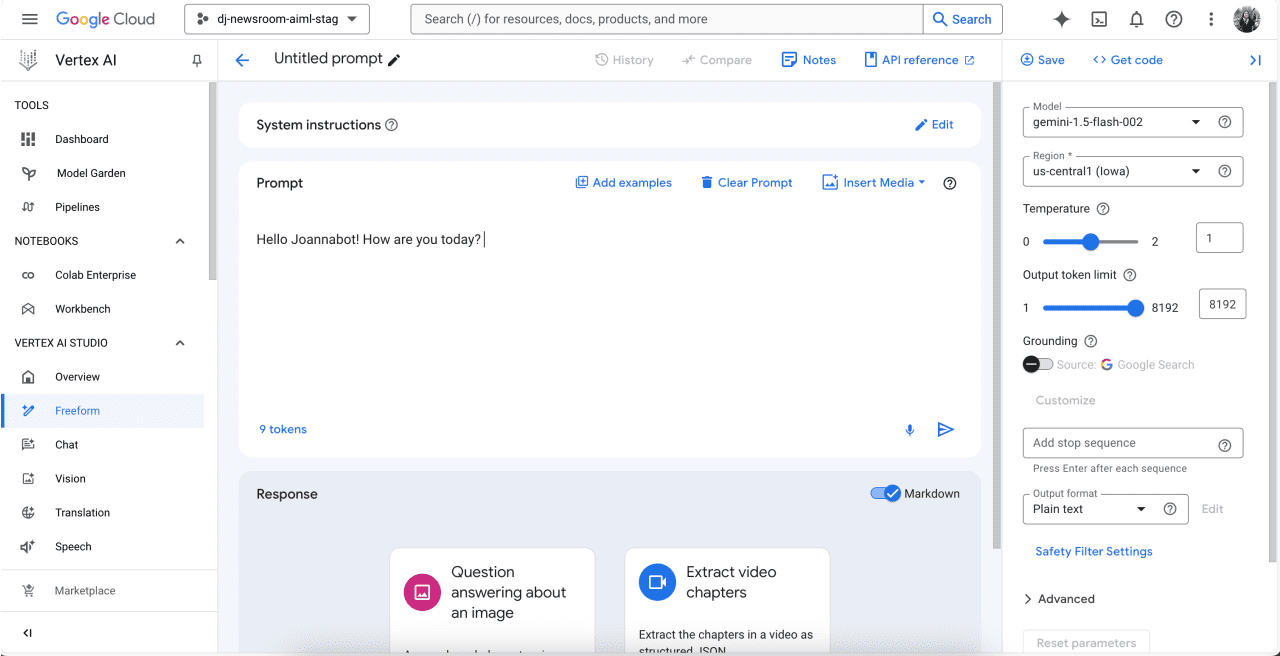
Task: Click Get code
Action: pyautogui.click(x=1128, y=60)
